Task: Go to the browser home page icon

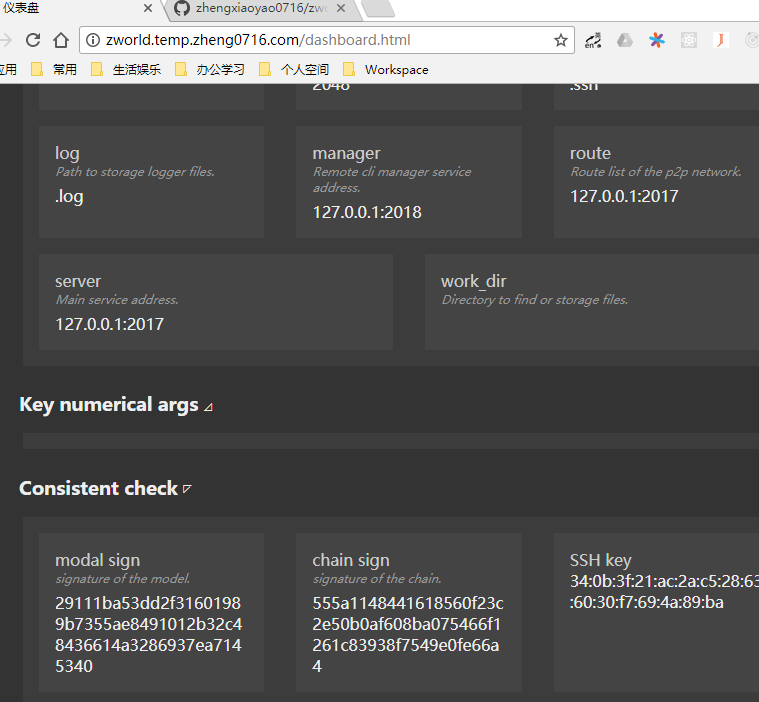Action: (61, 40)
